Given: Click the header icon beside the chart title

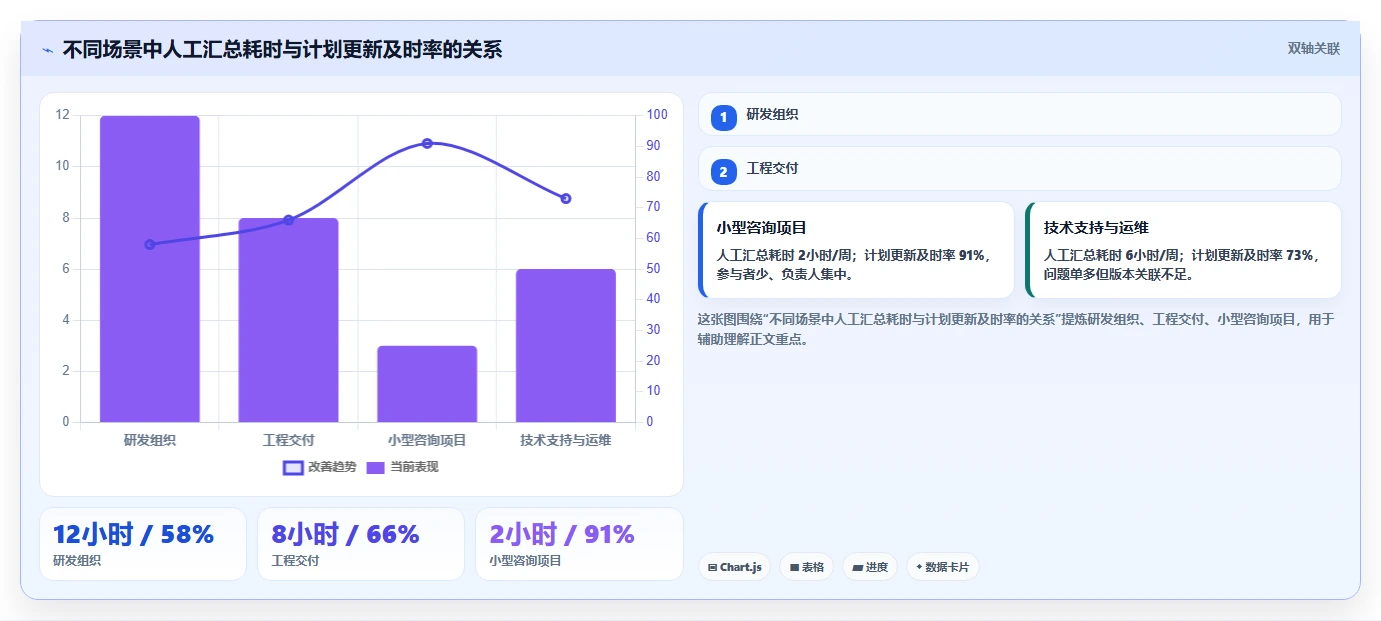Looking at the screenshot, I should point(47,50).
